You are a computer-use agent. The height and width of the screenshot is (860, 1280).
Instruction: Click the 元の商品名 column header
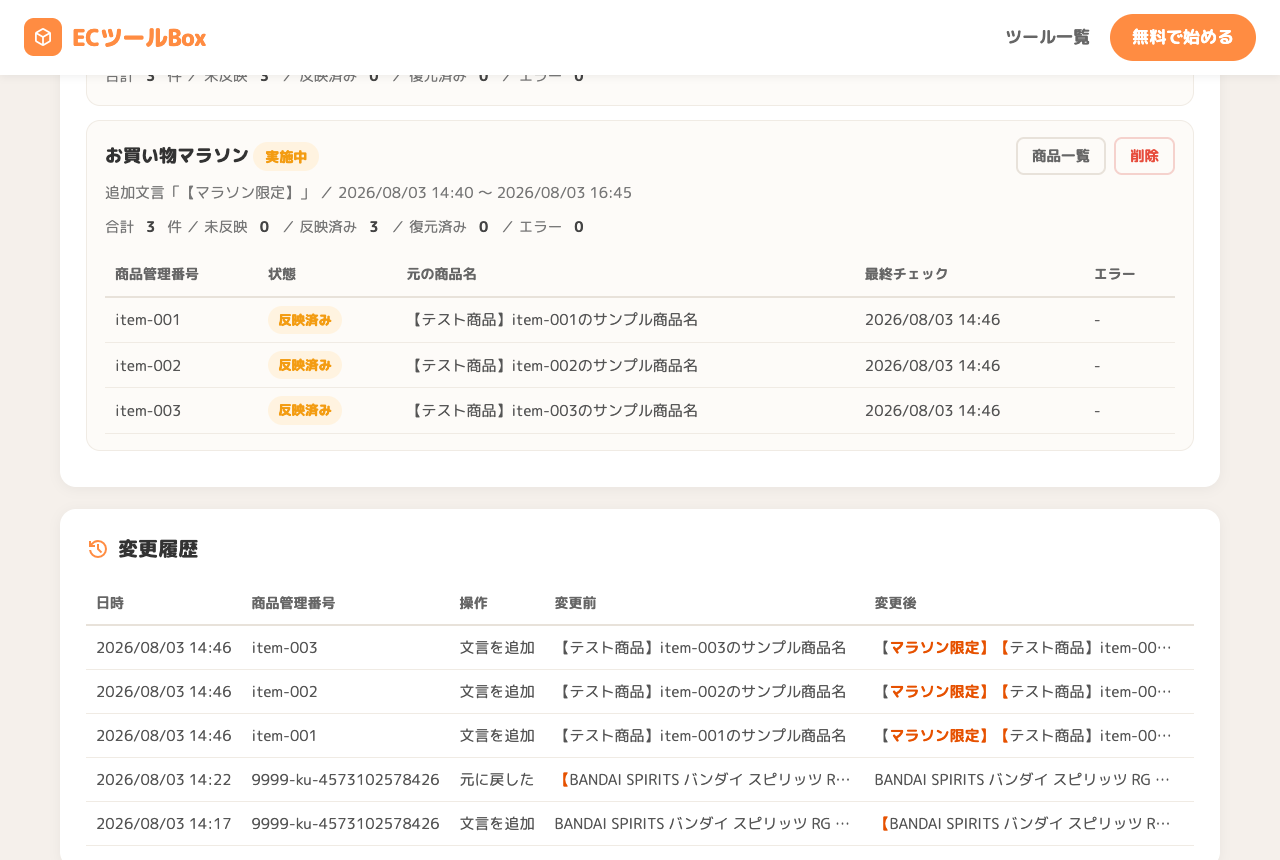tap(441, 274)
